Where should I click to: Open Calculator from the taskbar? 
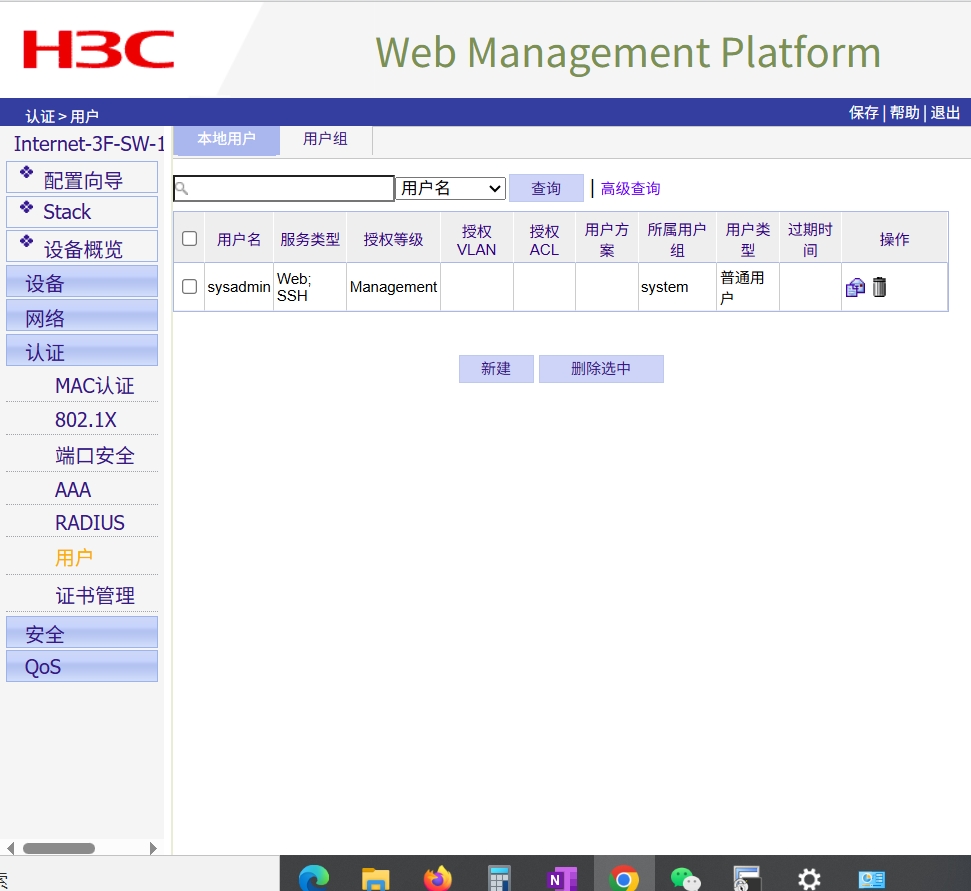[x=499, y=878]
